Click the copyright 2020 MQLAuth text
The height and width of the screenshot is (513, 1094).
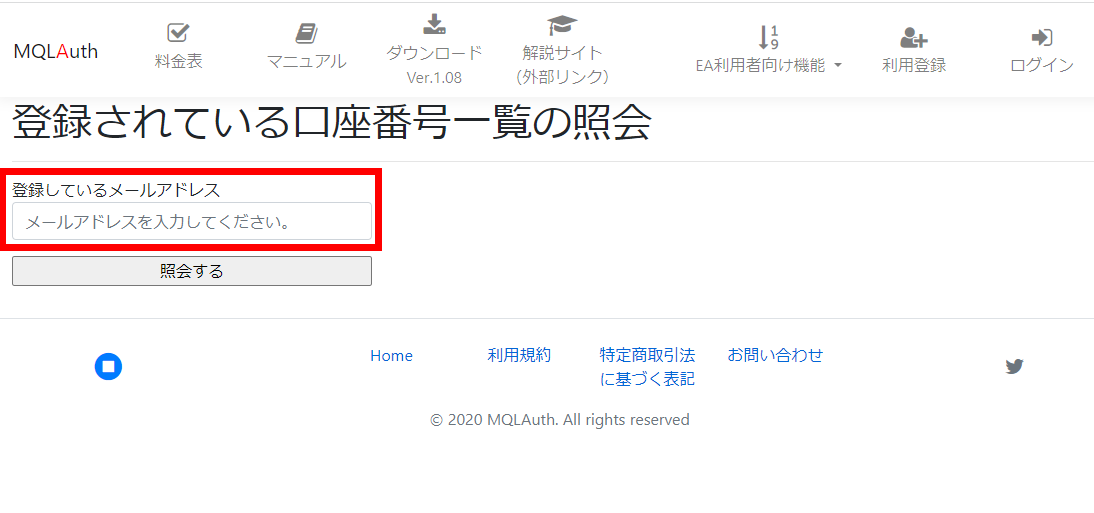pyautogui.click(x=560, y=420)
